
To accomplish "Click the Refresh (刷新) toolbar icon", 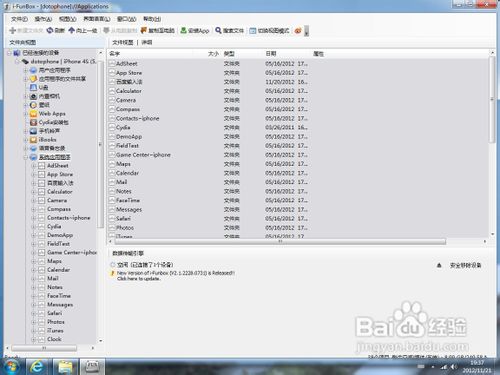I will point(50,30).
